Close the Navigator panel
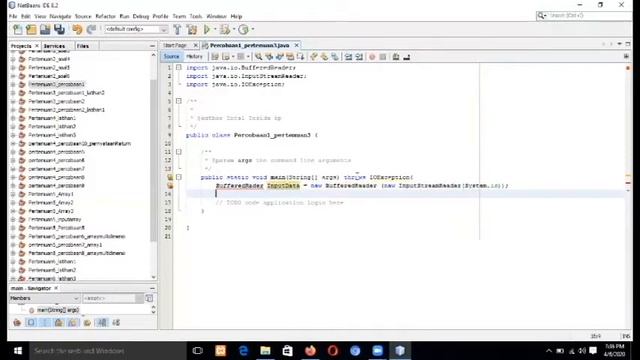 [x=56, y=288]
